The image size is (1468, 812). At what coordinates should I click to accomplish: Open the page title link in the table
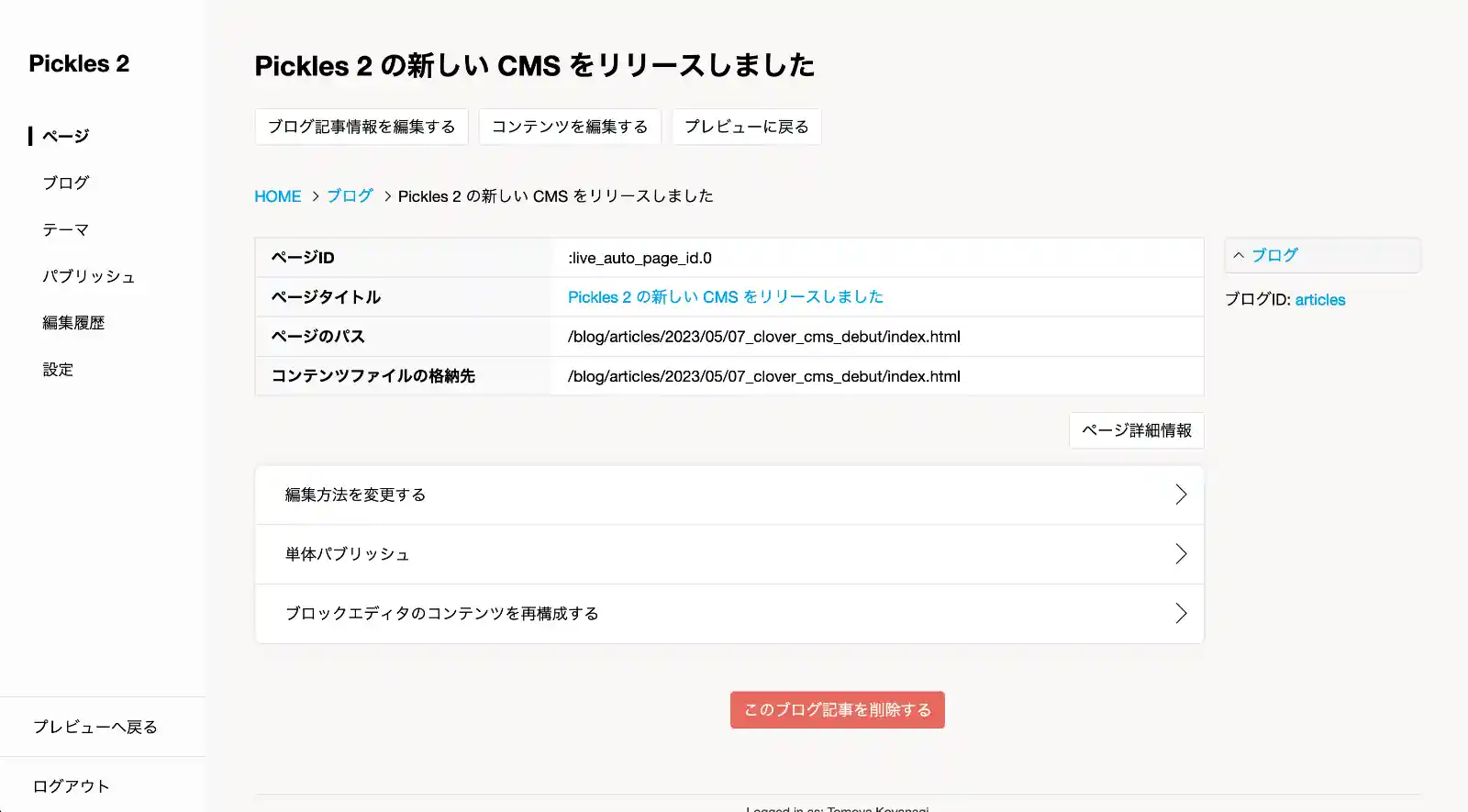726,297
